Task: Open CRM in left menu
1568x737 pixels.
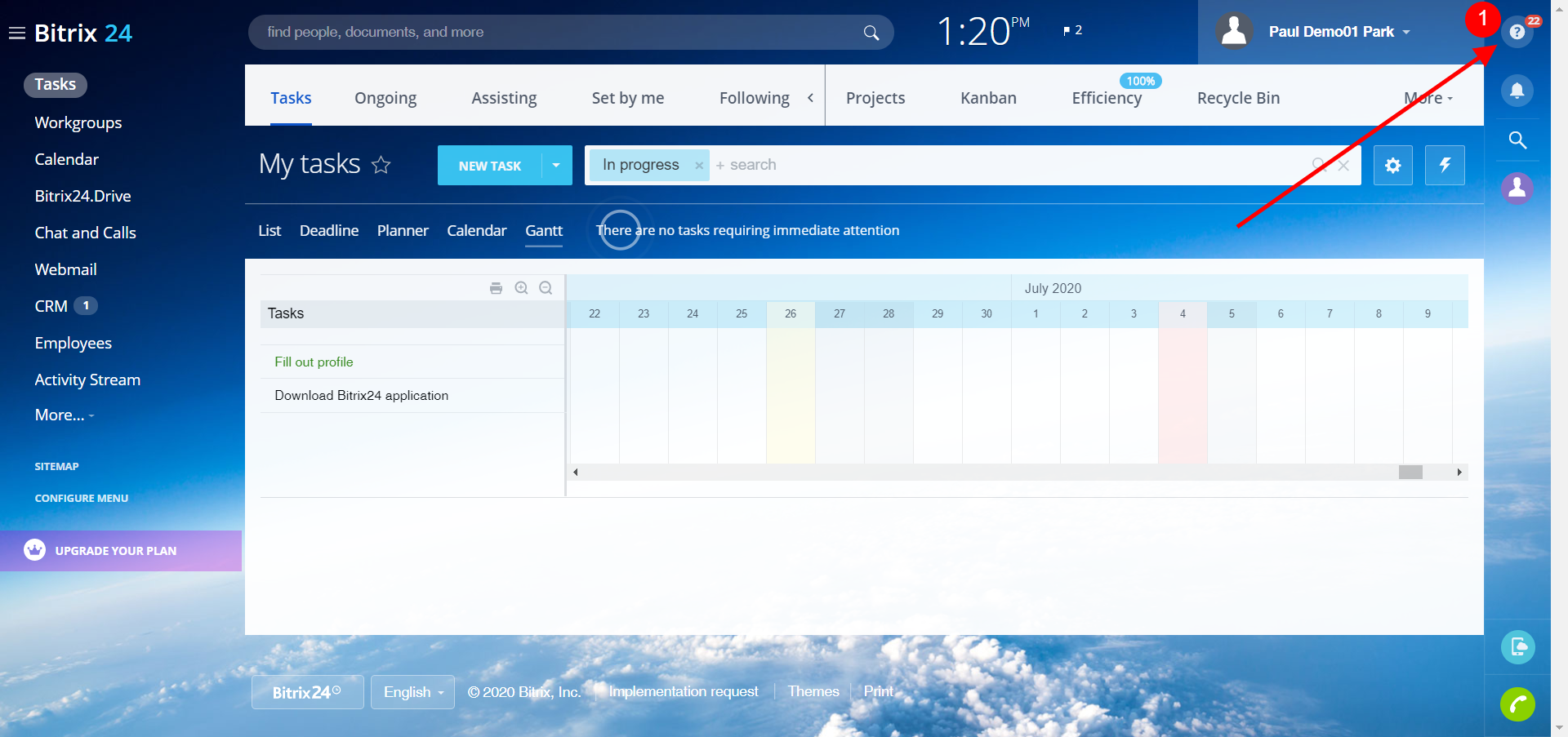Action: pyautogui.click(x=51, y=306)
